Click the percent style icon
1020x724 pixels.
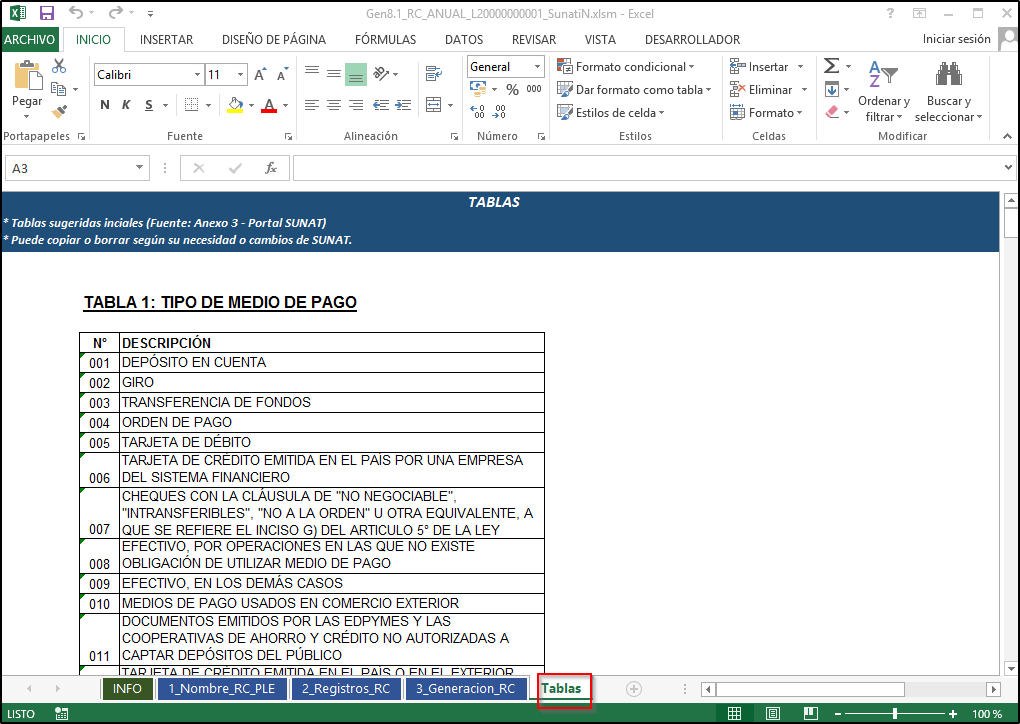coord(512,89)
